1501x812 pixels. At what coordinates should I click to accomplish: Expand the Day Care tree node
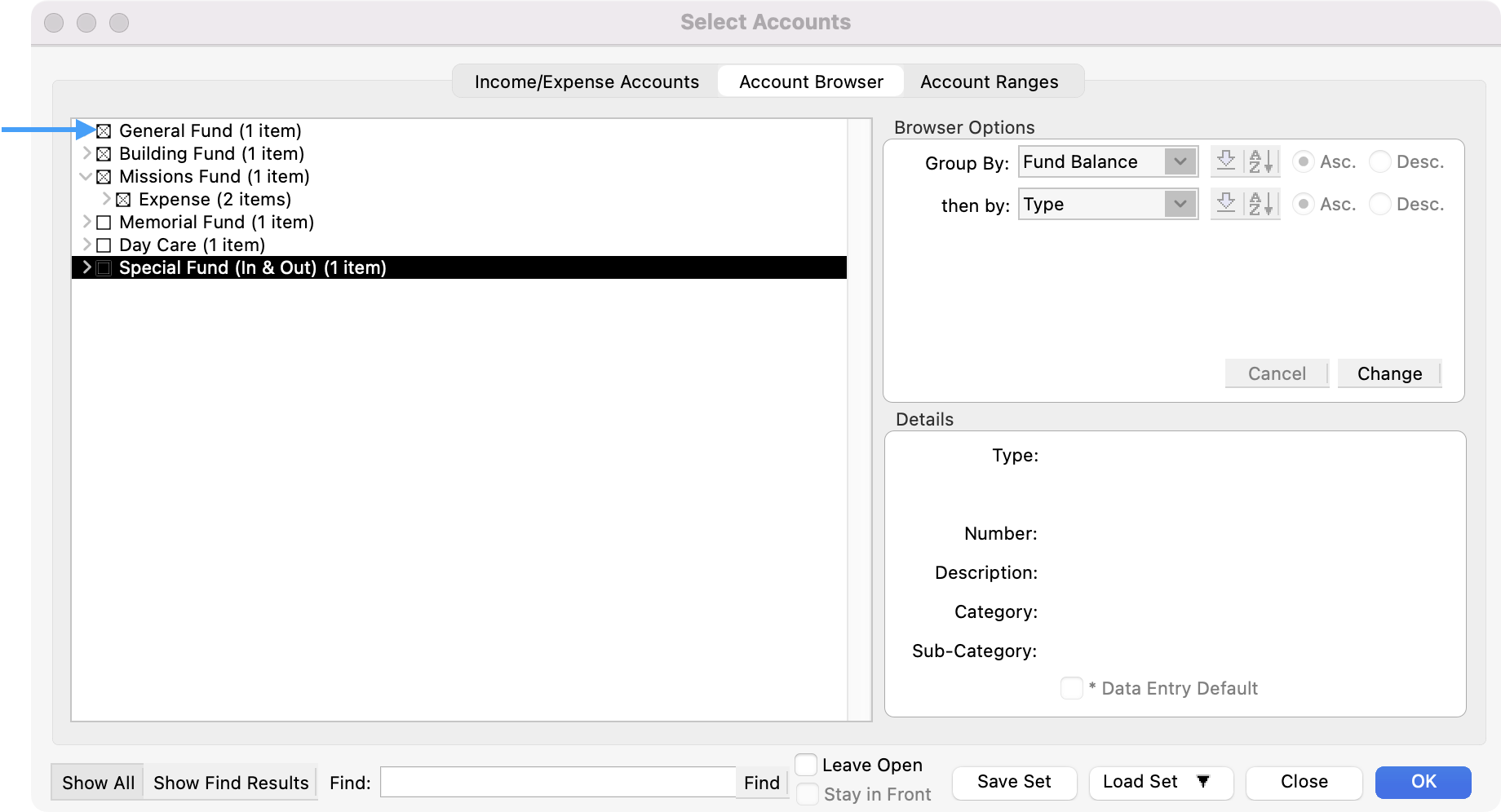[x=86, y=245]
